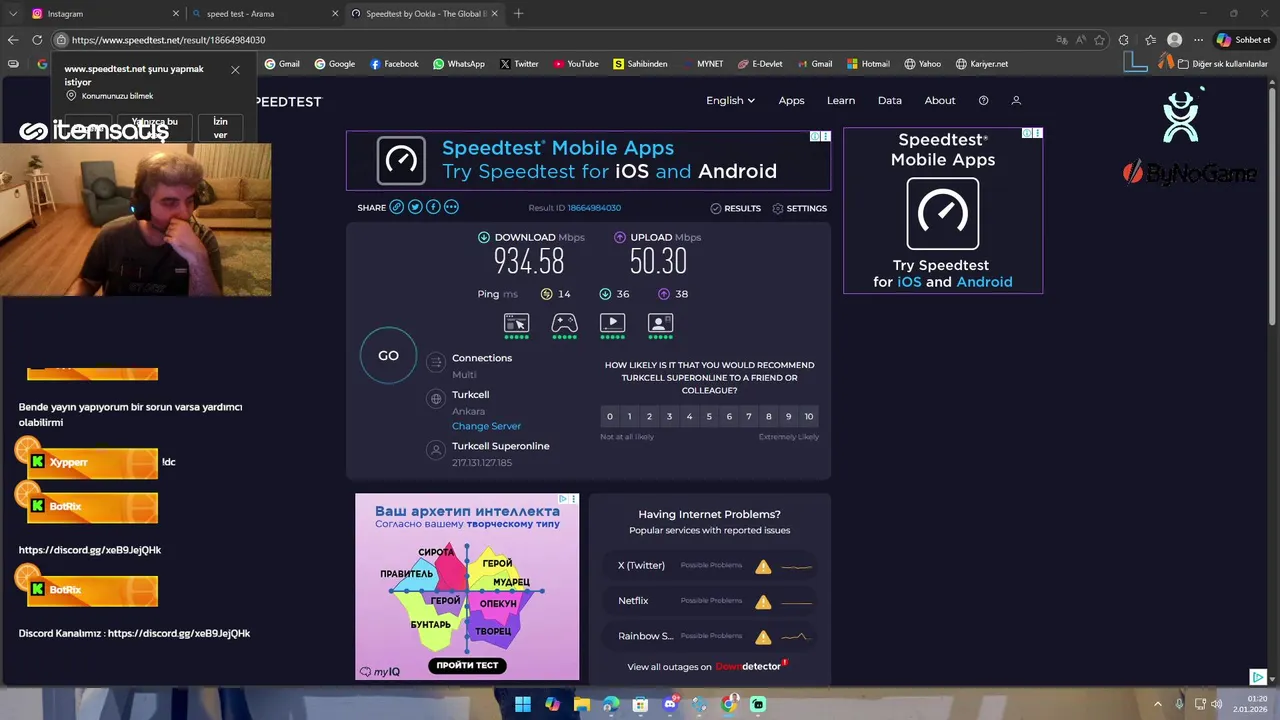Click the help question mark icon
1280x720 pixels.
(983, 100)
